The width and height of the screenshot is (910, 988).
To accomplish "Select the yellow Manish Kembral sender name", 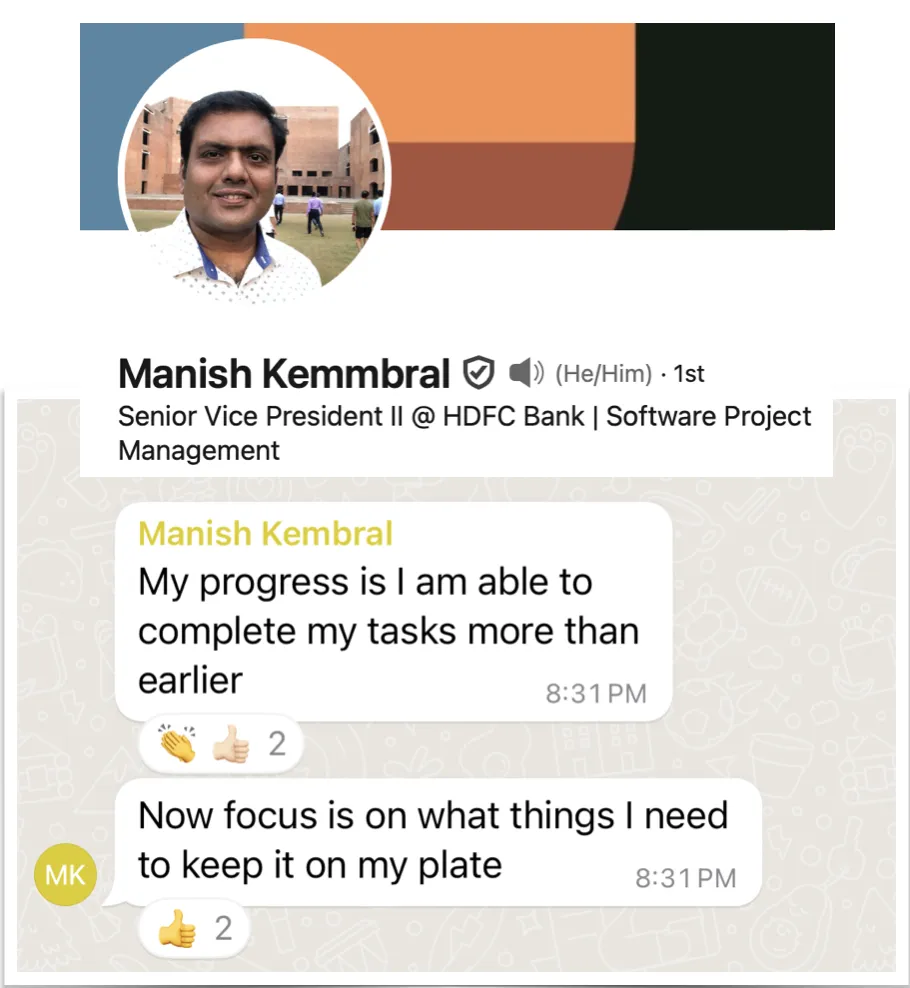I will [x=265, y=534].
